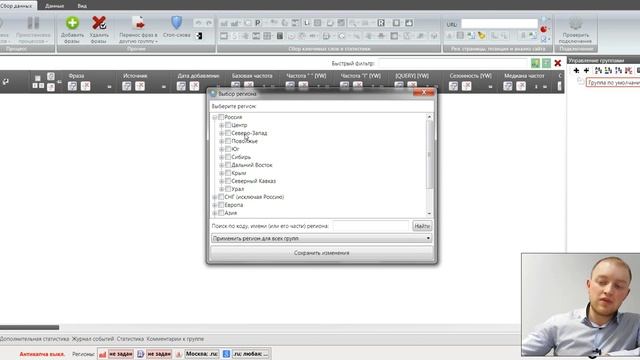This screenshot has width=640, height=360.
Task: Click the Проверить подключение gear icon
Action: click(576, 24)
